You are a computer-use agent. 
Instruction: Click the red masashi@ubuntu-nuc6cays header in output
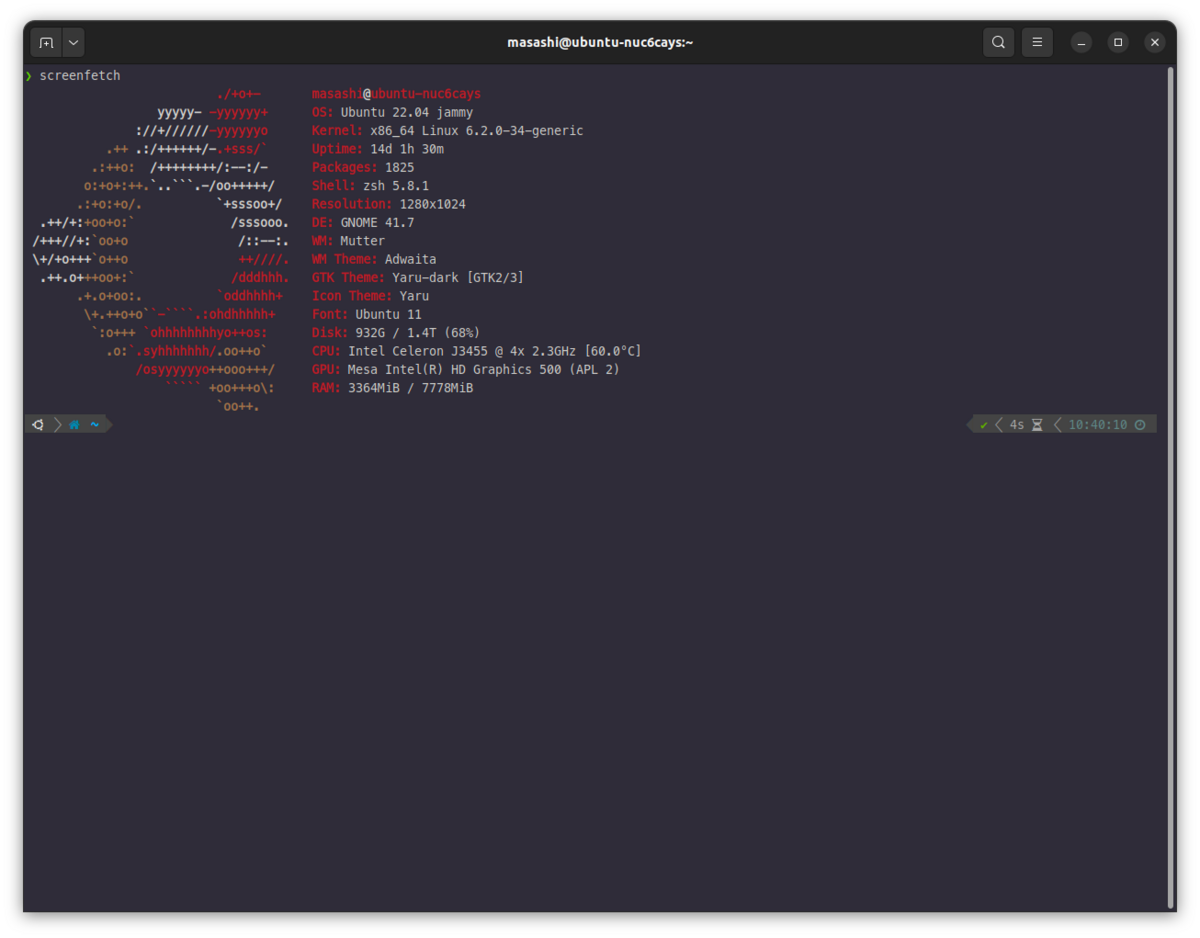[x=396, y=94]
